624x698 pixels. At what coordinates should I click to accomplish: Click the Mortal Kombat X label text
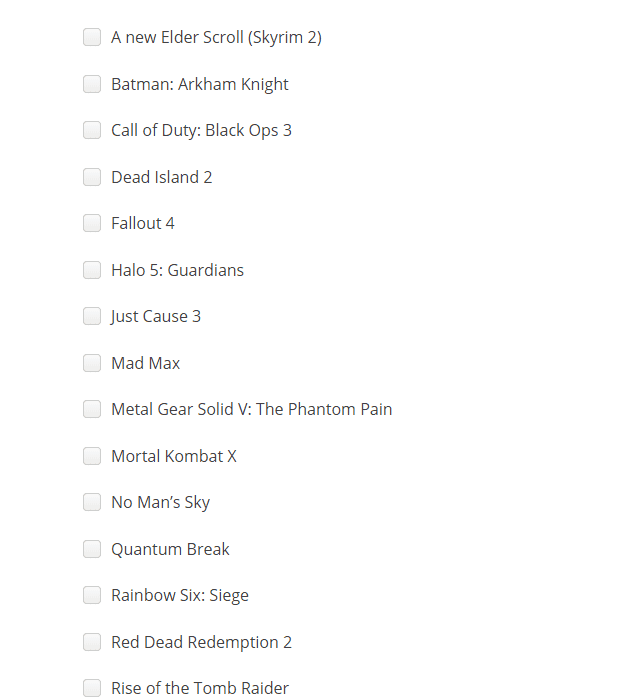[x=174, y=456]
